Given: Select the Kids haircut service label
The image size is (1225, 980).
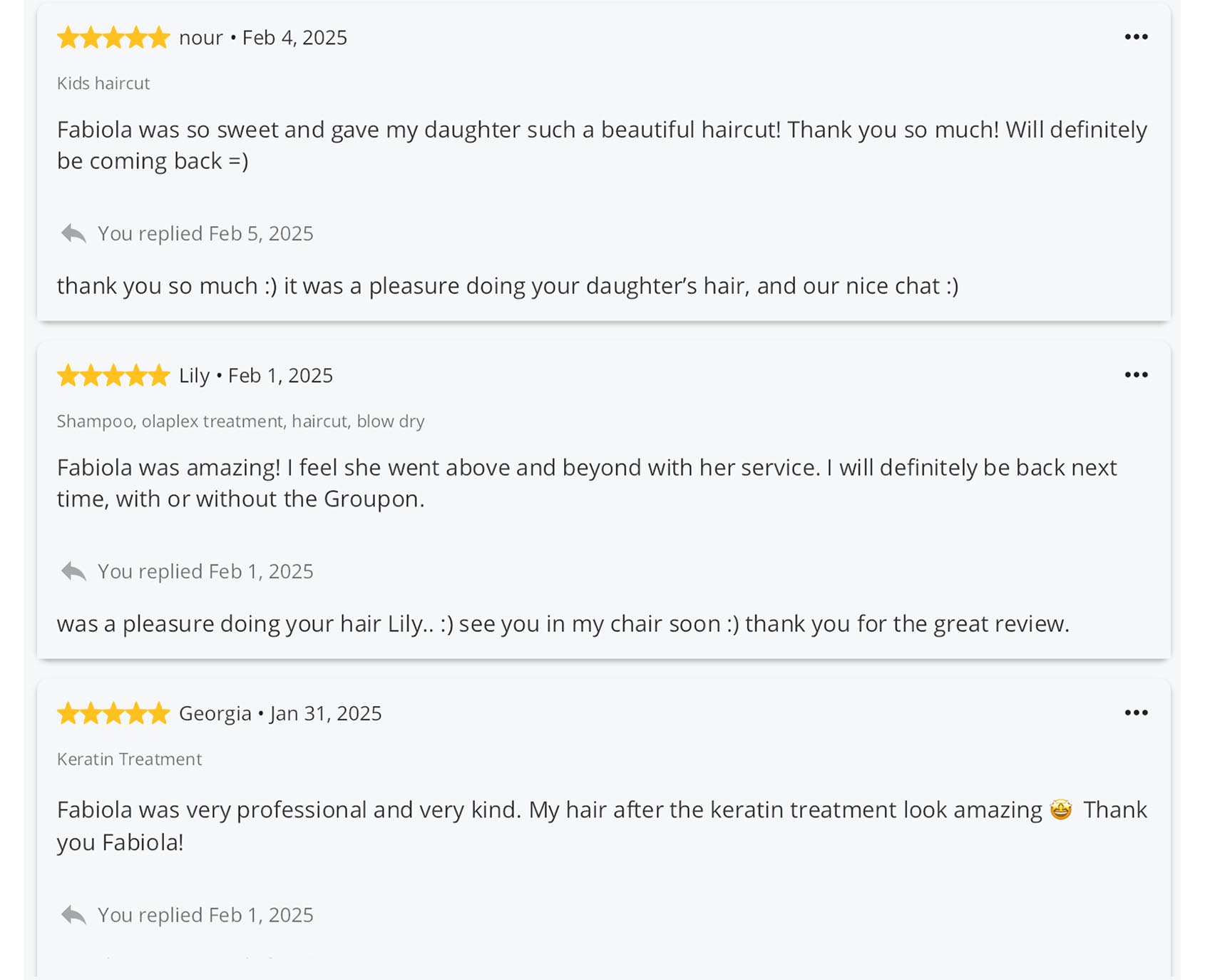Looking at the screenshot, I should [103, 83].
